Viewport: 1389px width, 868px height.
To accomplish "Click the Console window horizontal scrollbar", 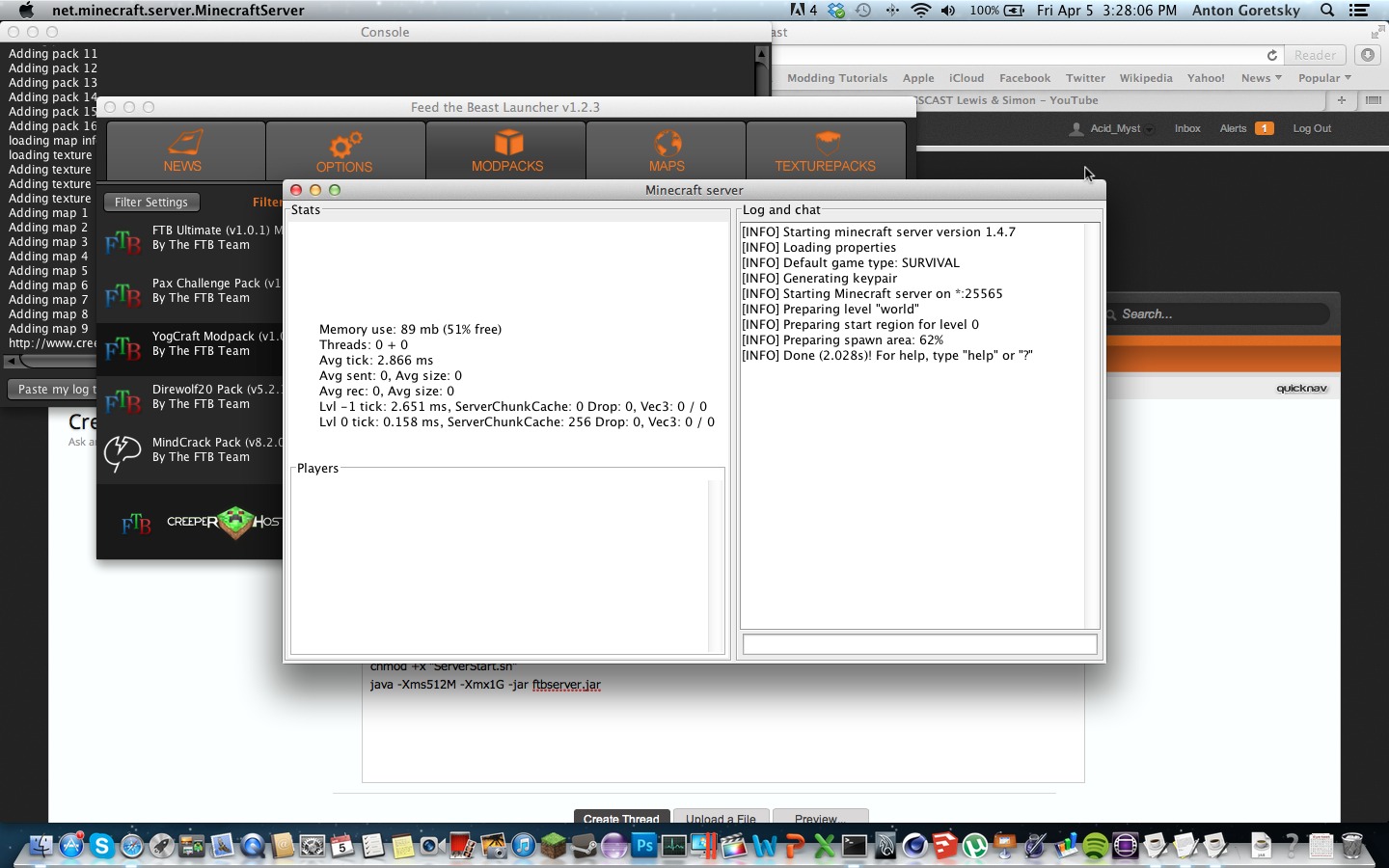I will 50,361.
